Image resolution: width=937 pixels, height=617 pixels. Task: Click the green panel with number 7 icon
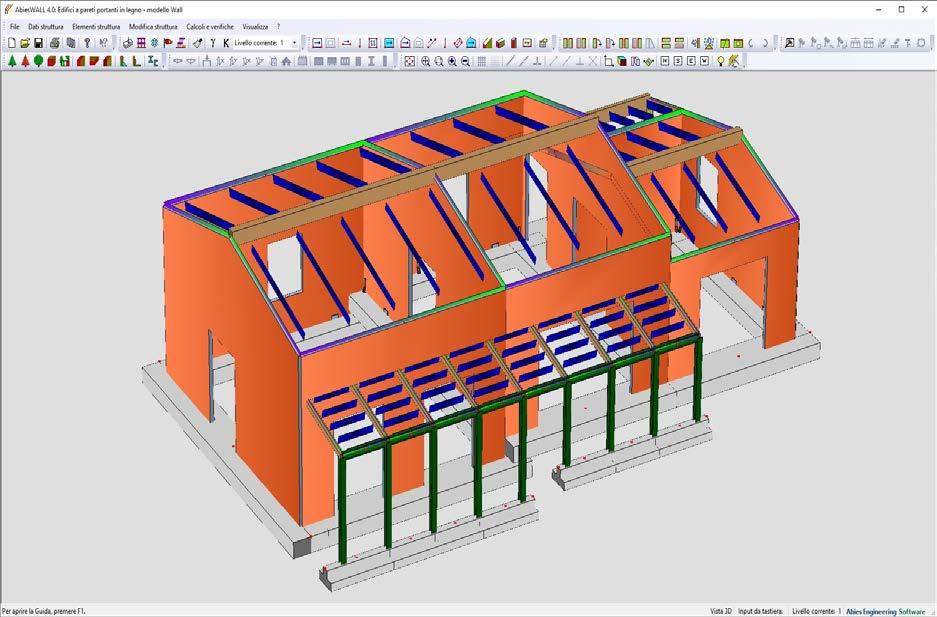tap(724, 43)
